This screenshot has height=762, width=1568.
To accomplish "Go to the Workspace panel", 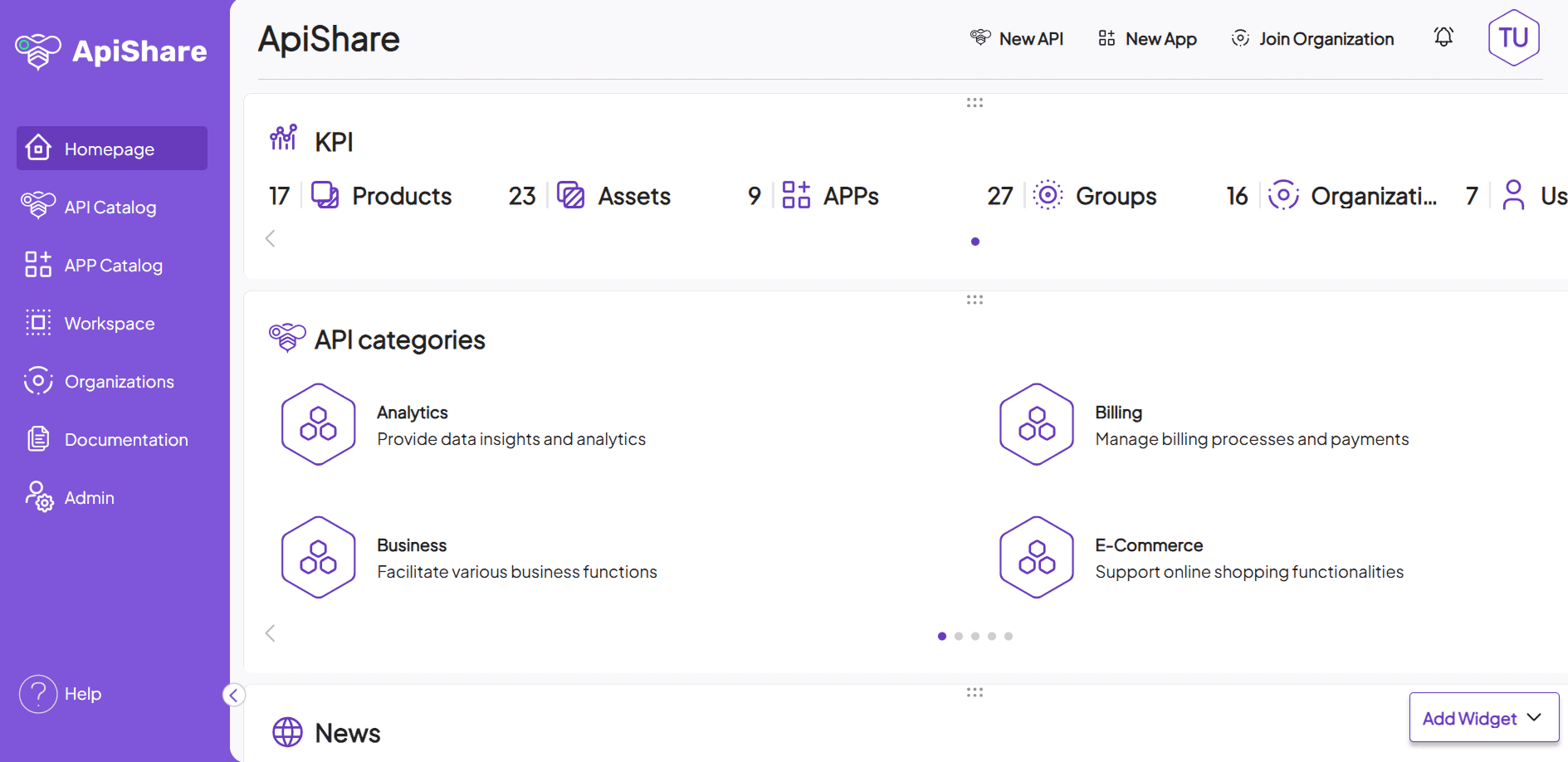I will (x=109, y=323).
